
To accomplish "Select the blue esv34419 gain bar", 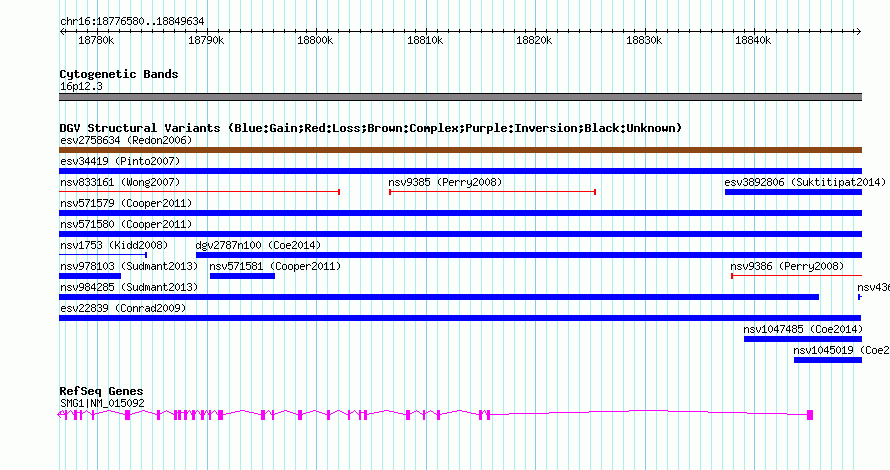I will coord(460,171).
